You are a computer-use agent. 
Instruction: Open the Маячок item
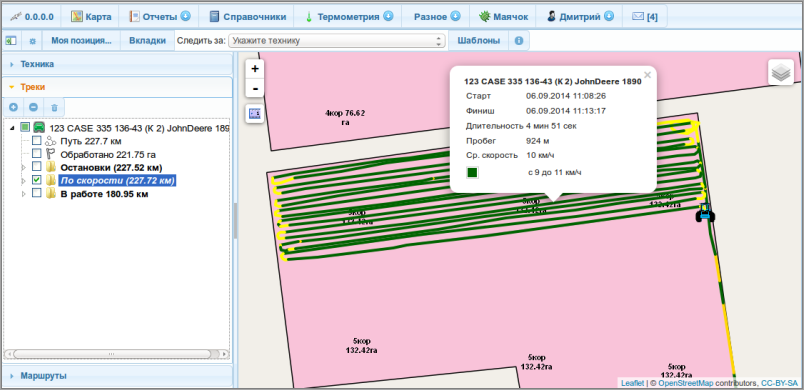(504, 16)
